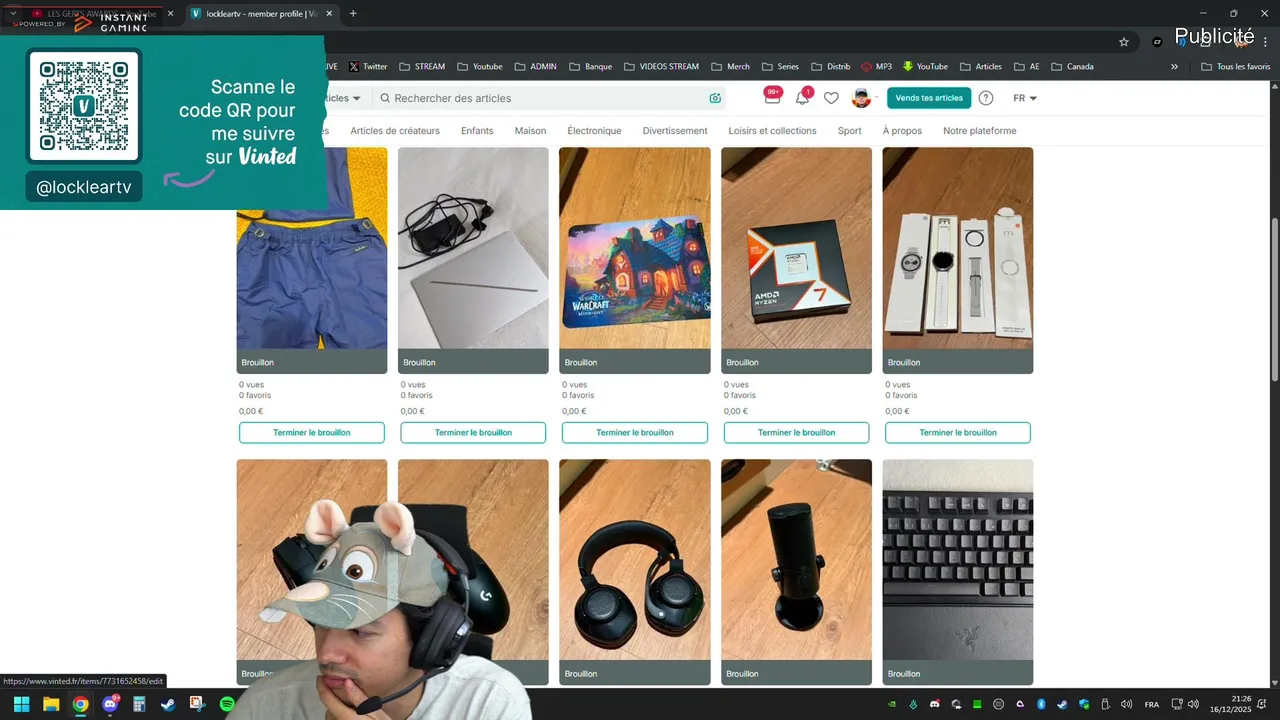Open the smartwatch item thumbnail
The width and height of the screenshot is (1280, 720).
[958, 260]
